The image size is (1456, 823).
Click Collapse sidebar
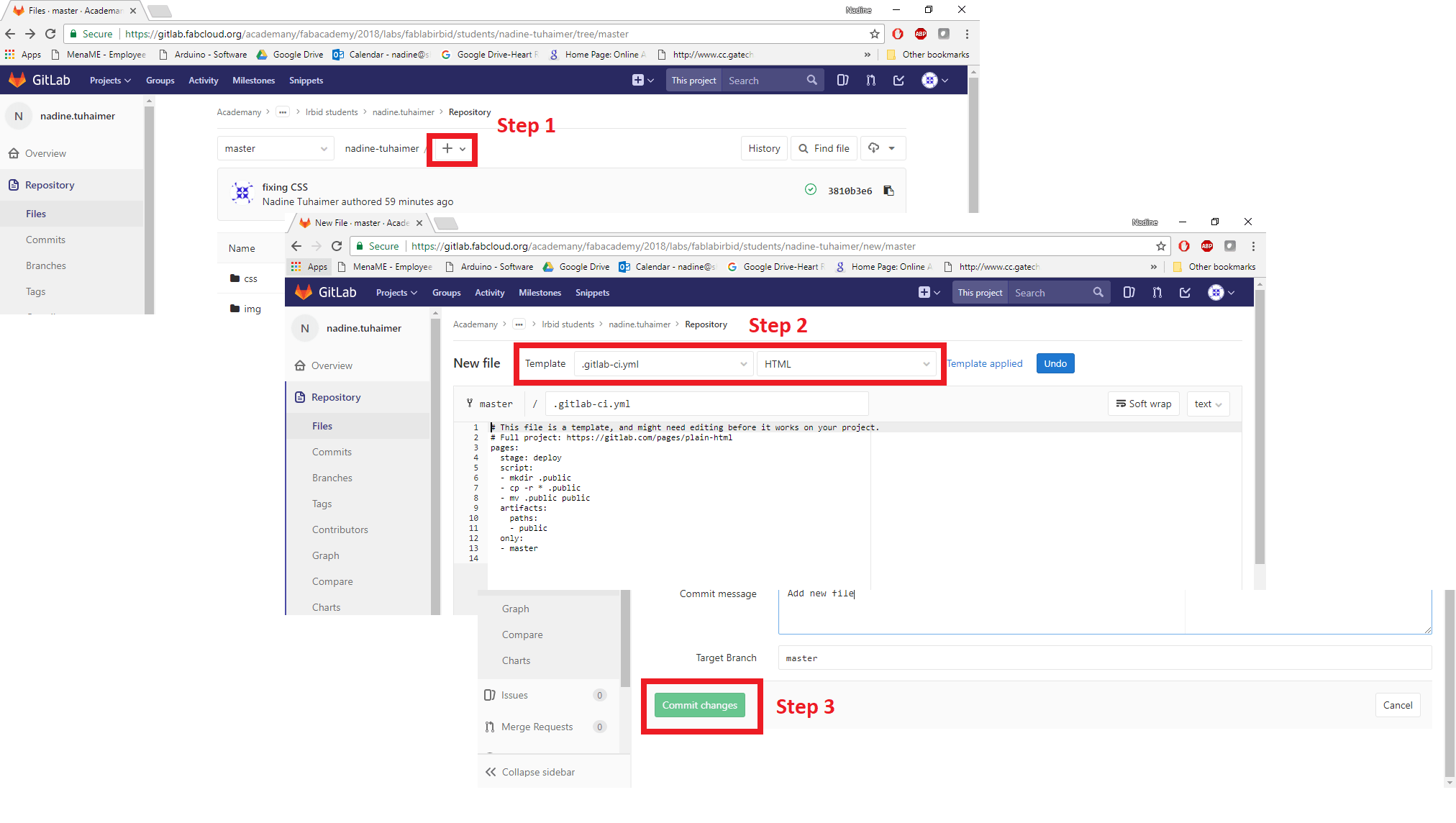point(530,773)
